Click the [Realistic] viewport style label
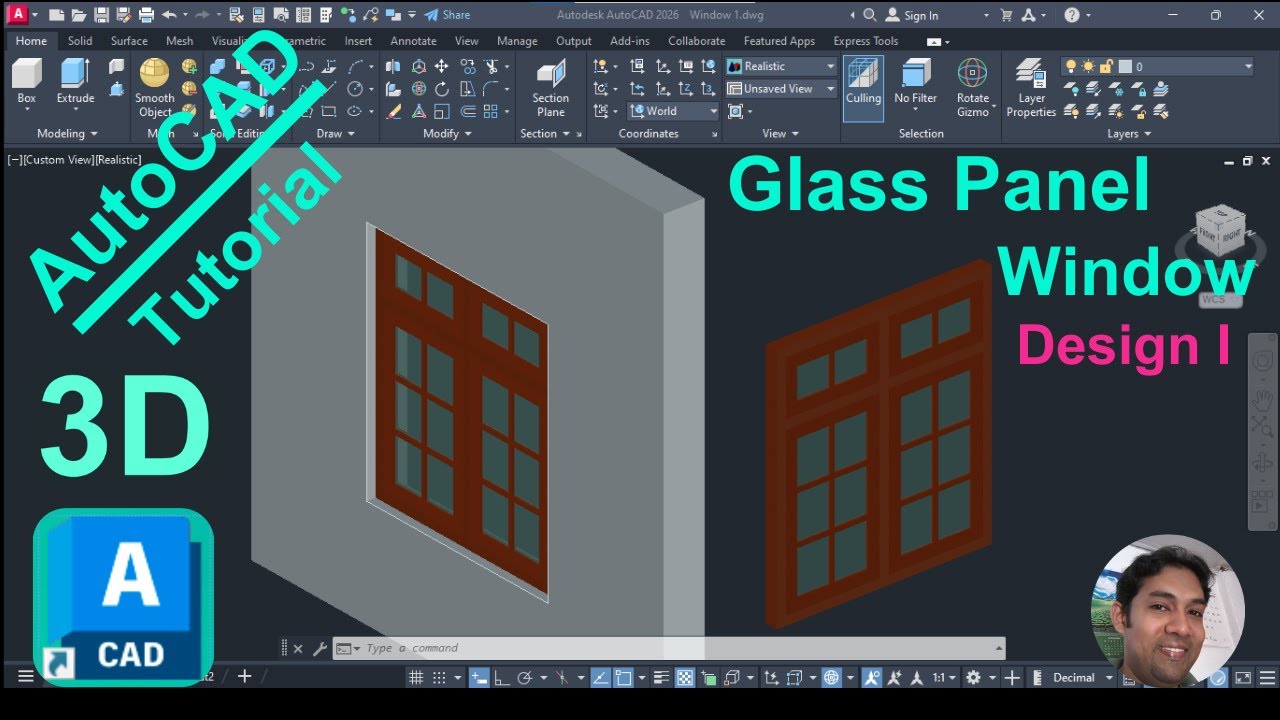This screenshot has width=1280, height=720. (120, 160)
